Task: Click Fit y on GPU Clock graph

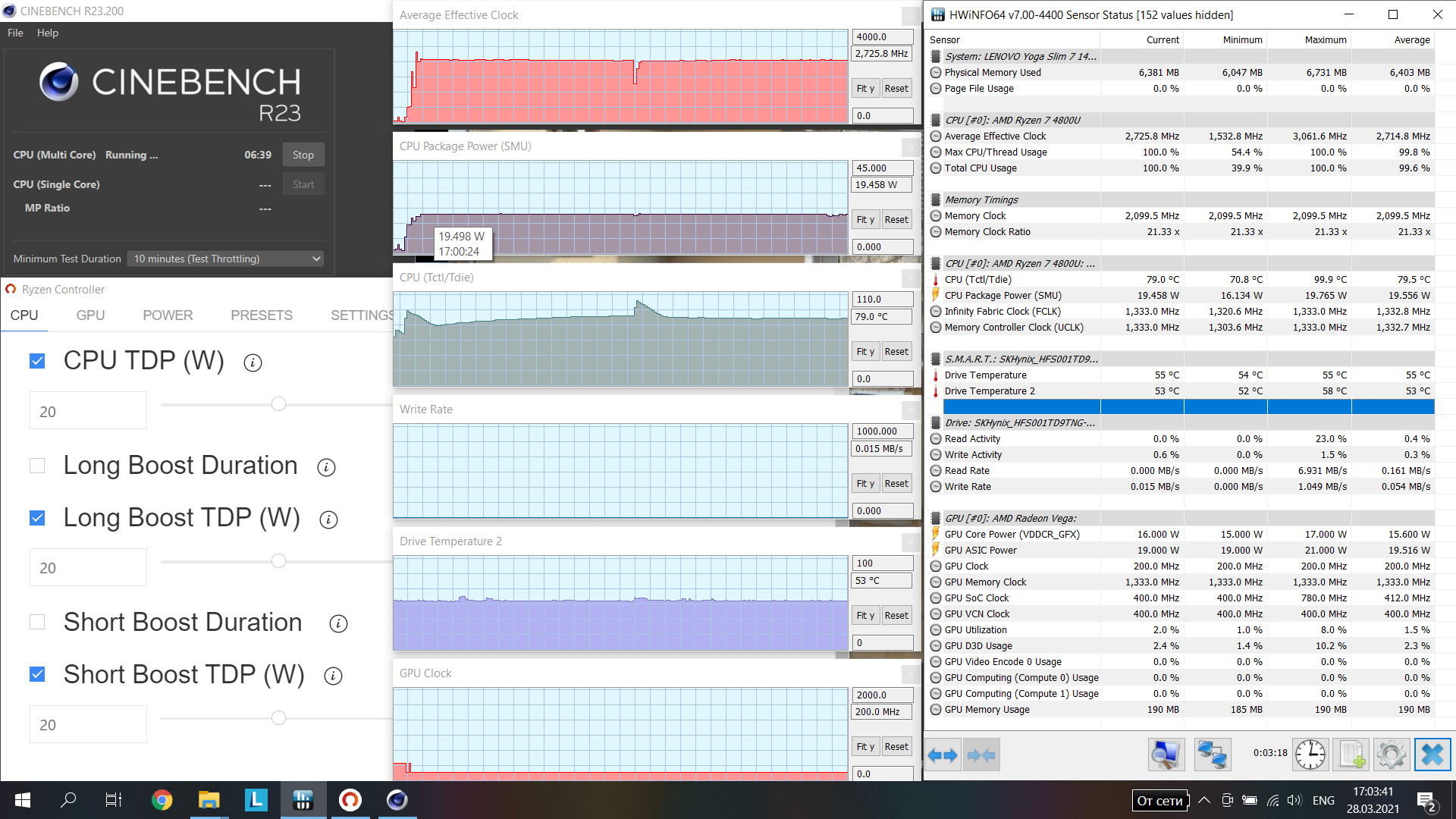Action: (865, 746)
